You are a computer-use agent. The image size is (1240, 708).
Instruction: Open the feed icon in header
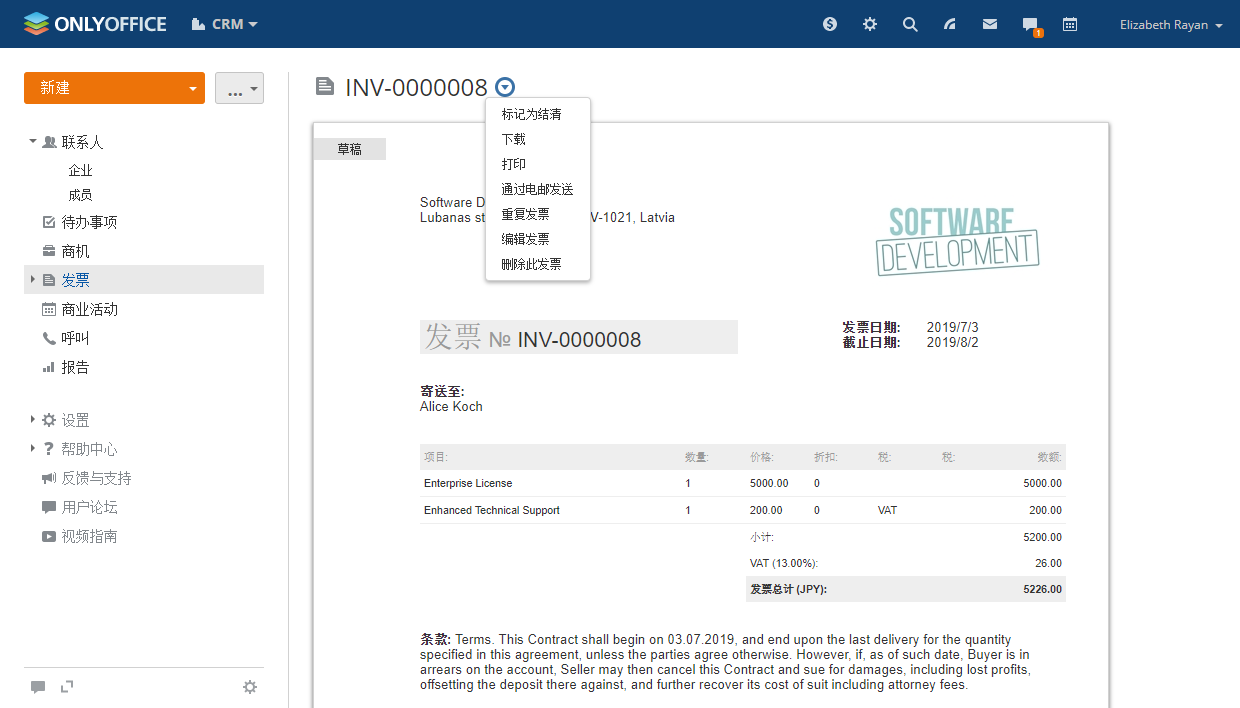click(950, 24)
